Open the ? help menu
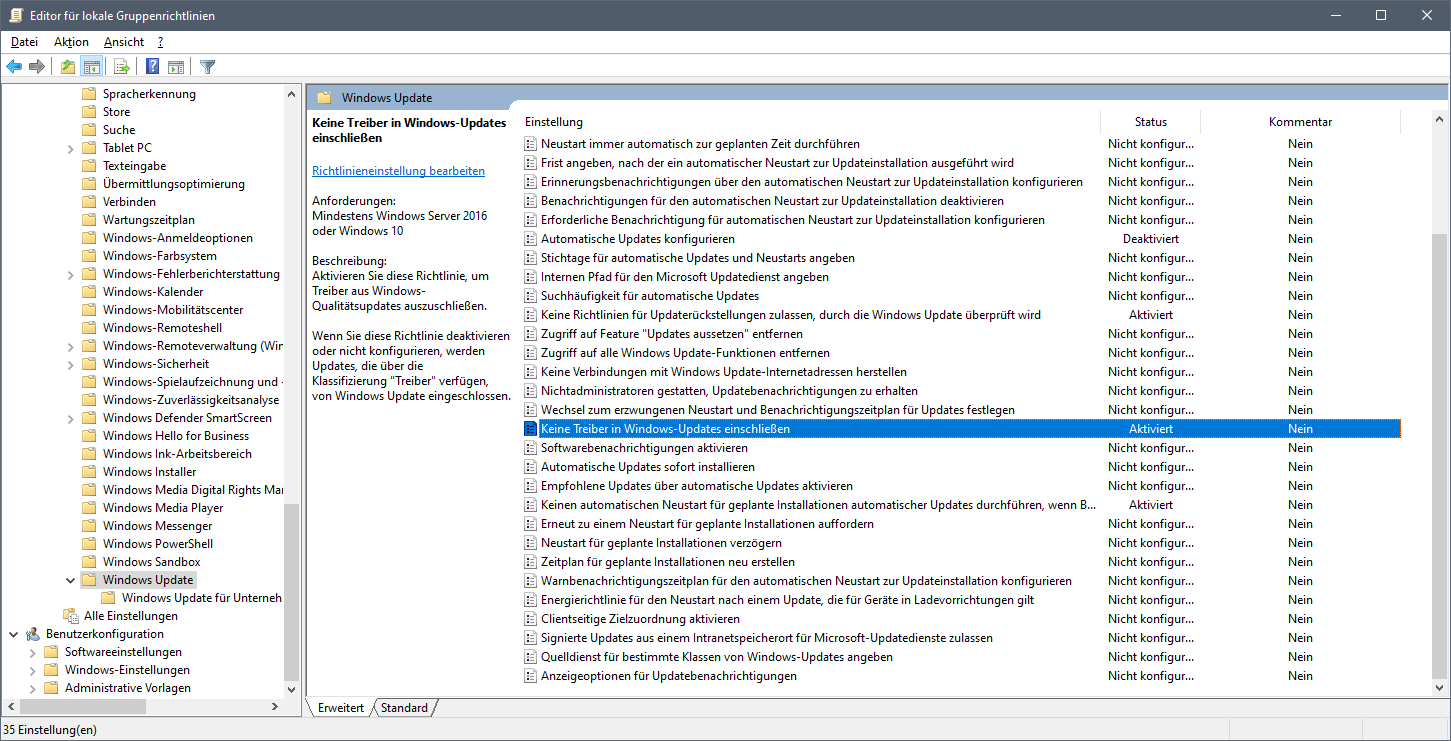 pyautogui.click(x=160, y=42)
